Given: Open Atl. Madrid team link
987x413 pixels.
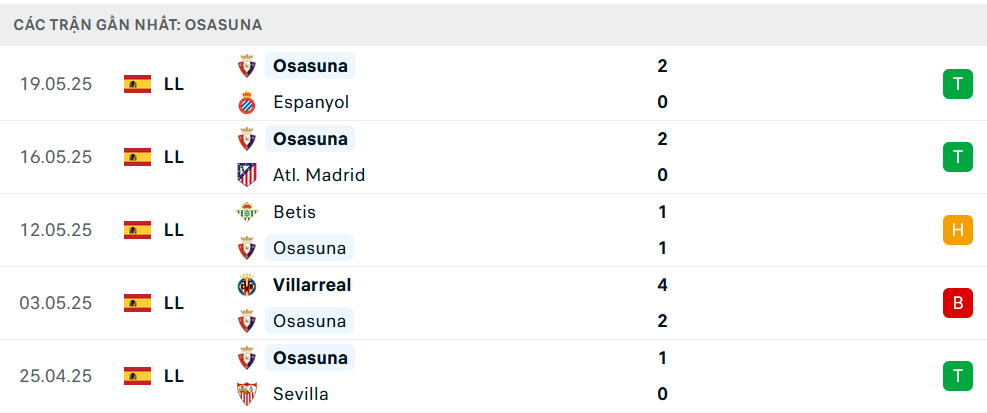Looking at the screenshot, I should (x=319, y=175).
